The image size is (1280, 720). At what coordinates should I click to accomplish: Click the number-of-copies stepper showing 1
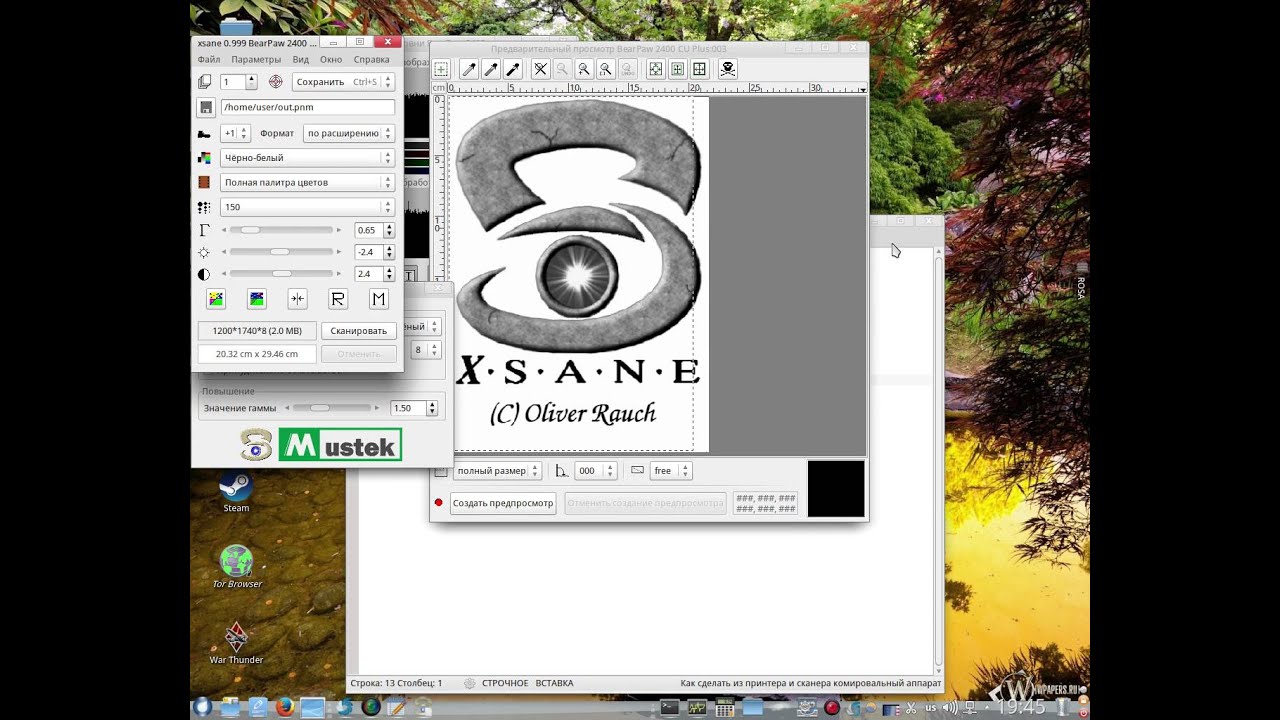pos(239,82)
